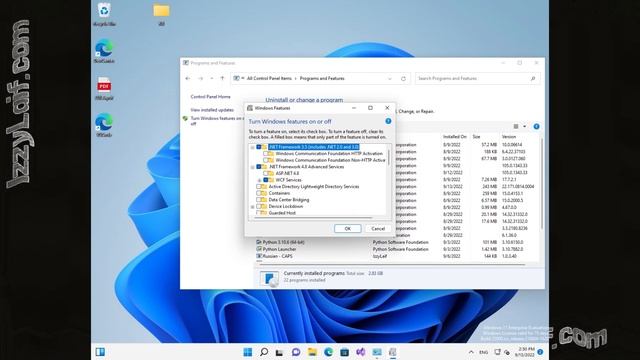Image resolution: width=640 pixels, height=360 pixels.
Task: Expand the WCF Services tree node
Action: [x=260, y=180]
